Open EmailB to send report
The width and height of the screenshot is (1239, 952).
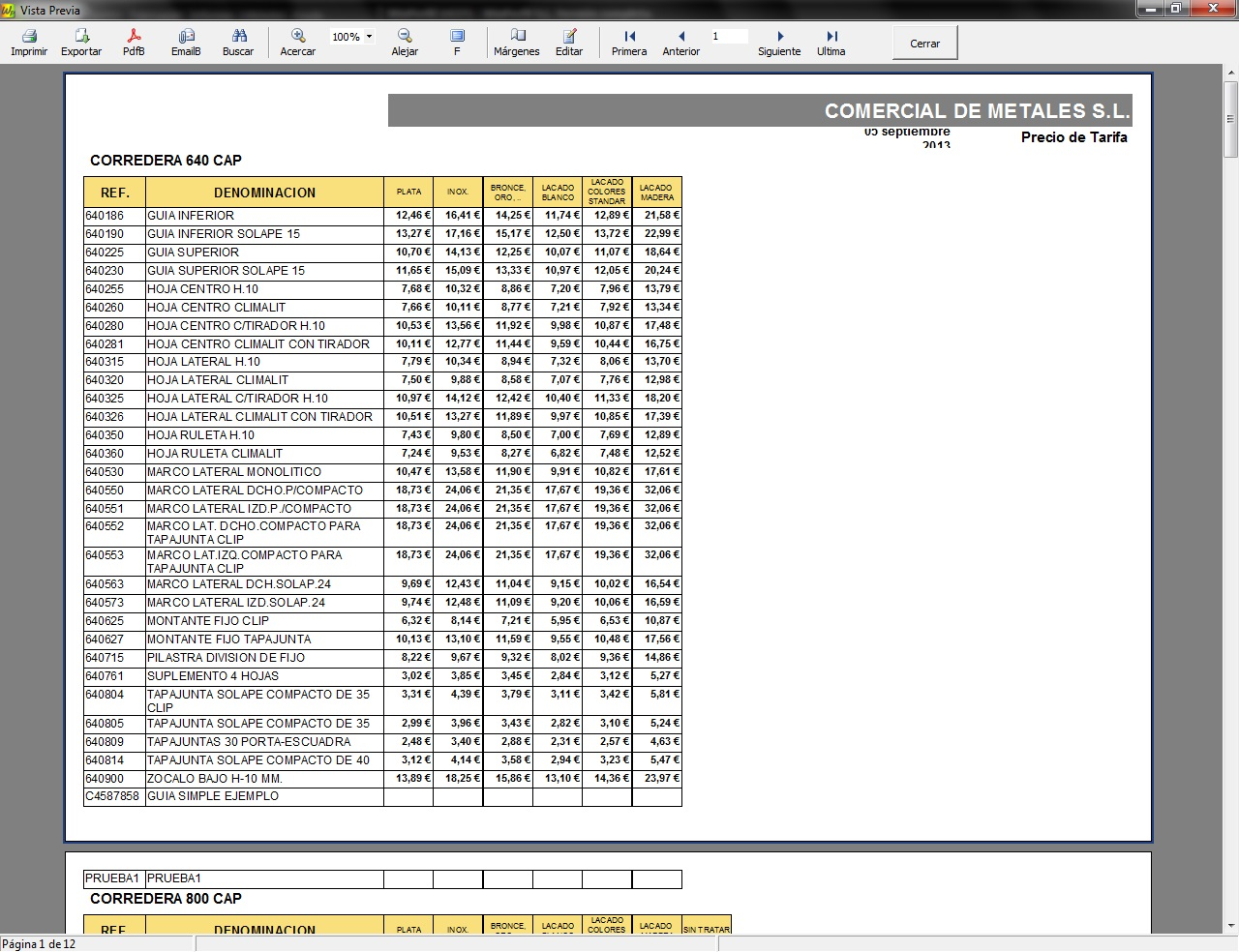[x=186, y=36]
